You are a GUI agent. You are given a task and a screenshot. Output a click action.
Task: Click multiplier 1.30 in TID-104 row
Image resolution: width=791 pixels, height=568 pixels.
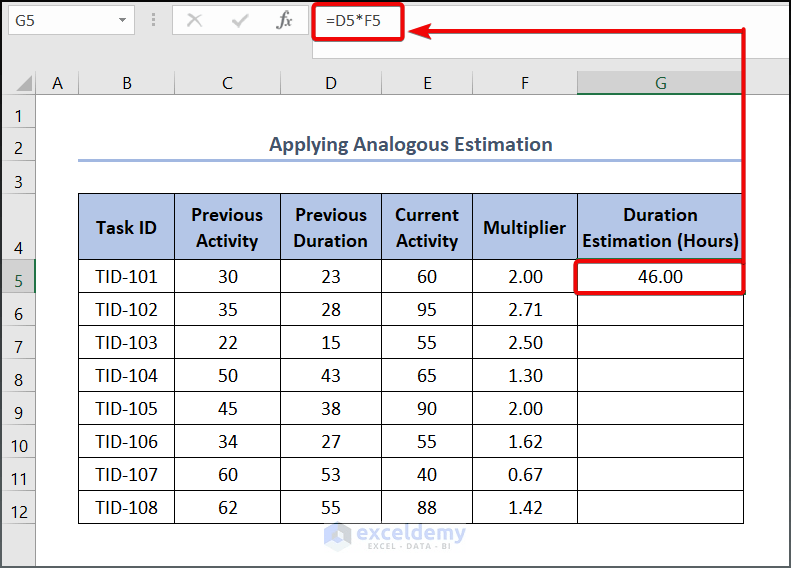(525, 375)
